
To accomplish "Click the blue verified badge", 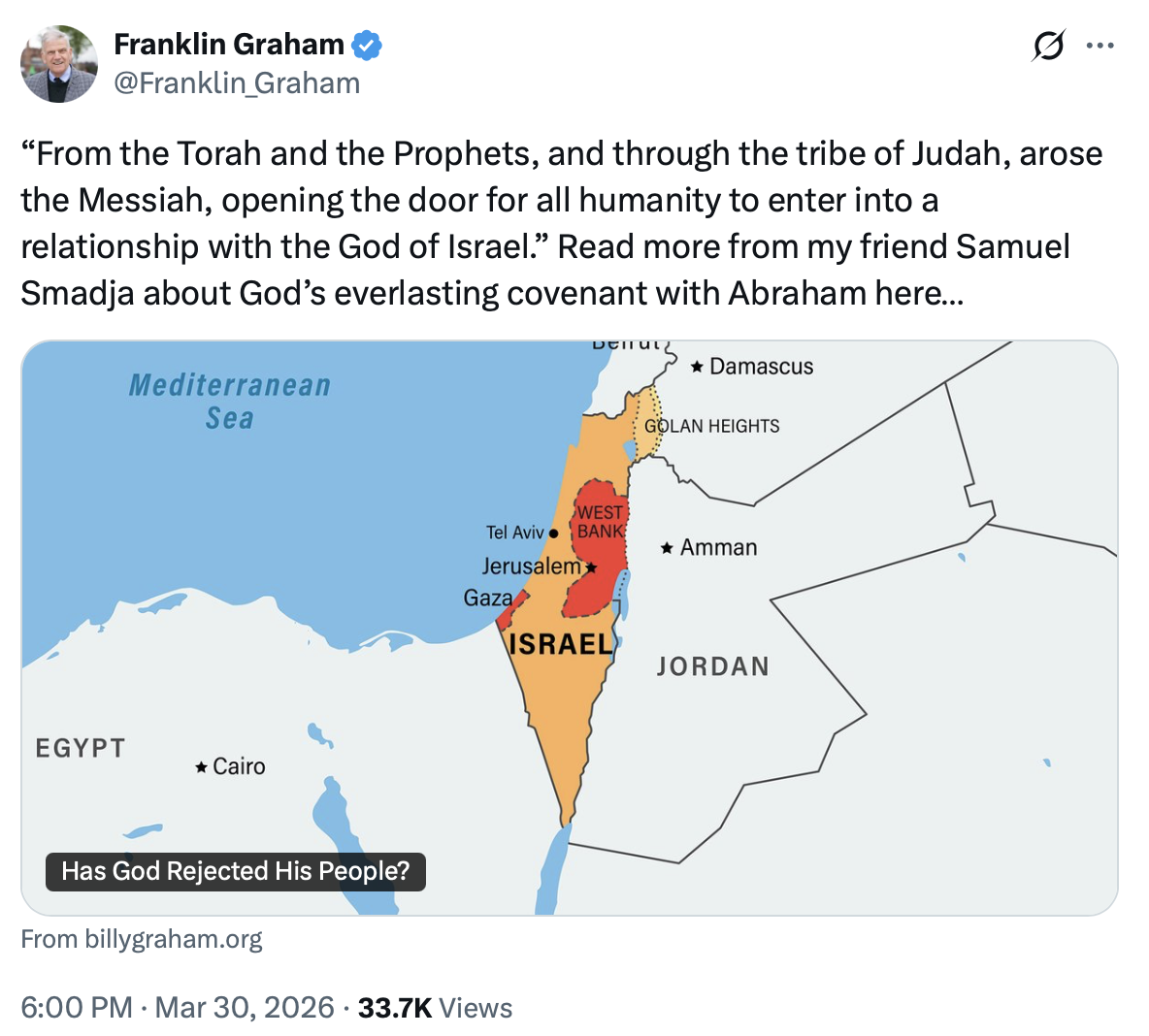I will click(367, 45).
